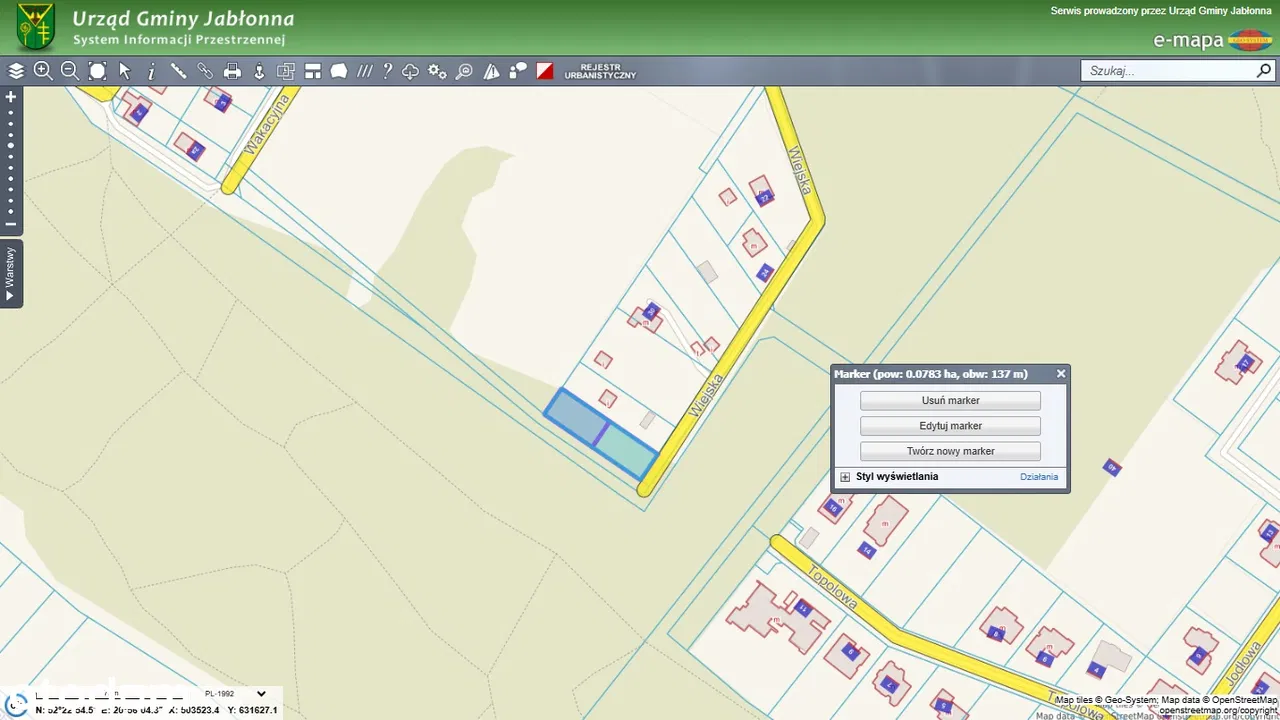
Task: Select the zoom in magnifier tool
Action: point(43,71)
